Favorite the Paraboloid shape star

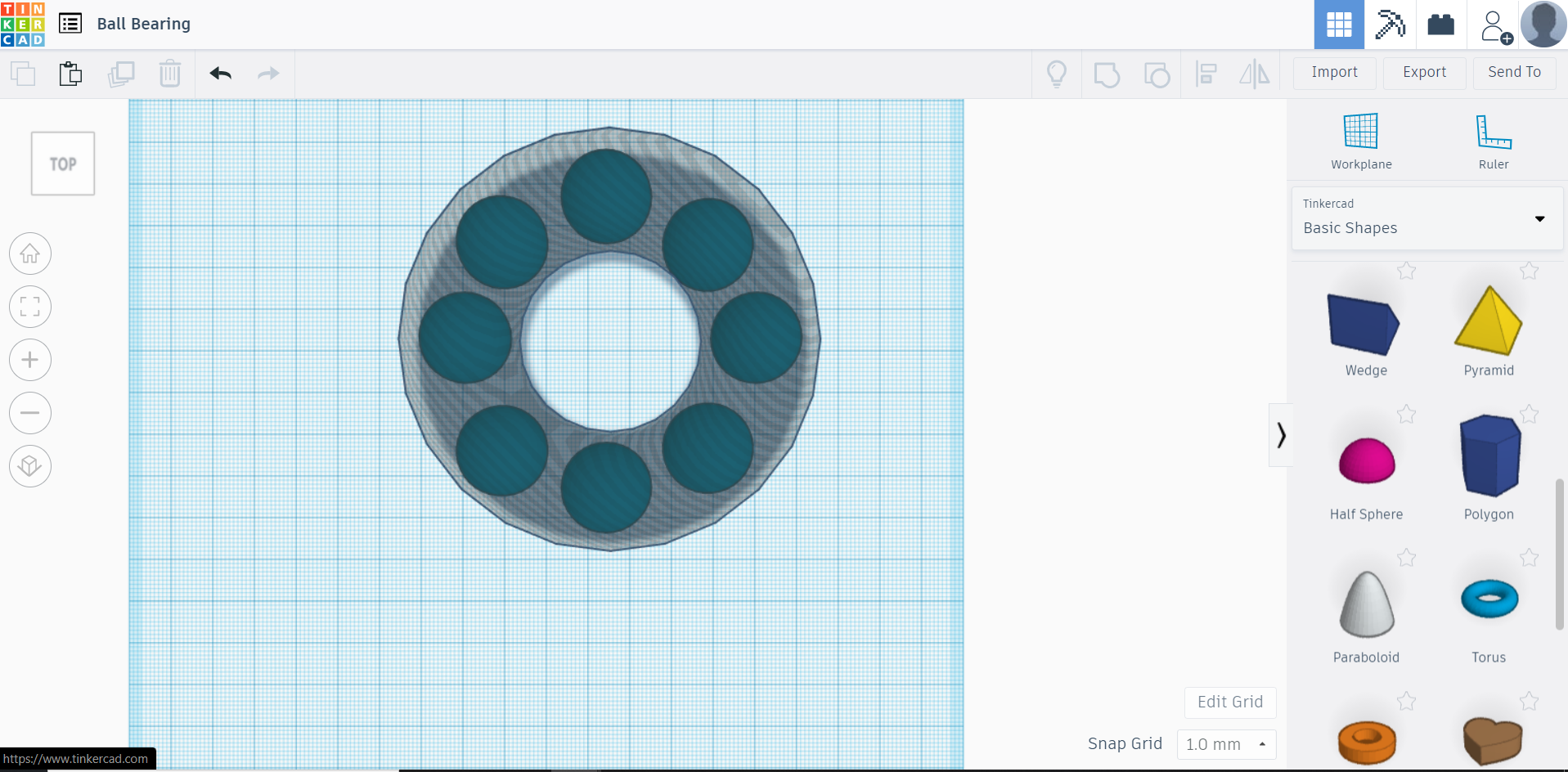(x=1406, y=558)
